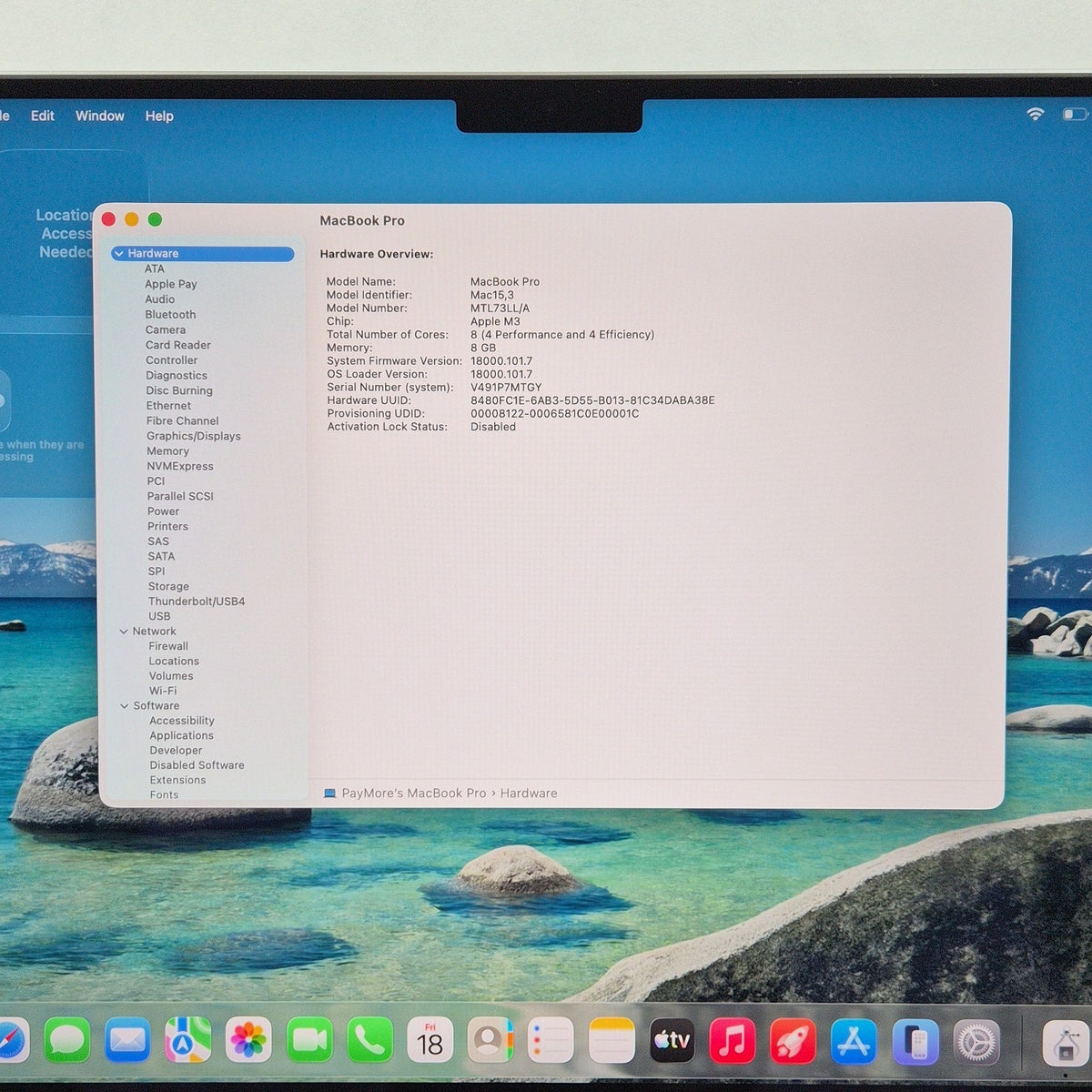Collapse the Software section chevron
Viewport: 1092px width, 1092px height.
click(x=125, y=706)
